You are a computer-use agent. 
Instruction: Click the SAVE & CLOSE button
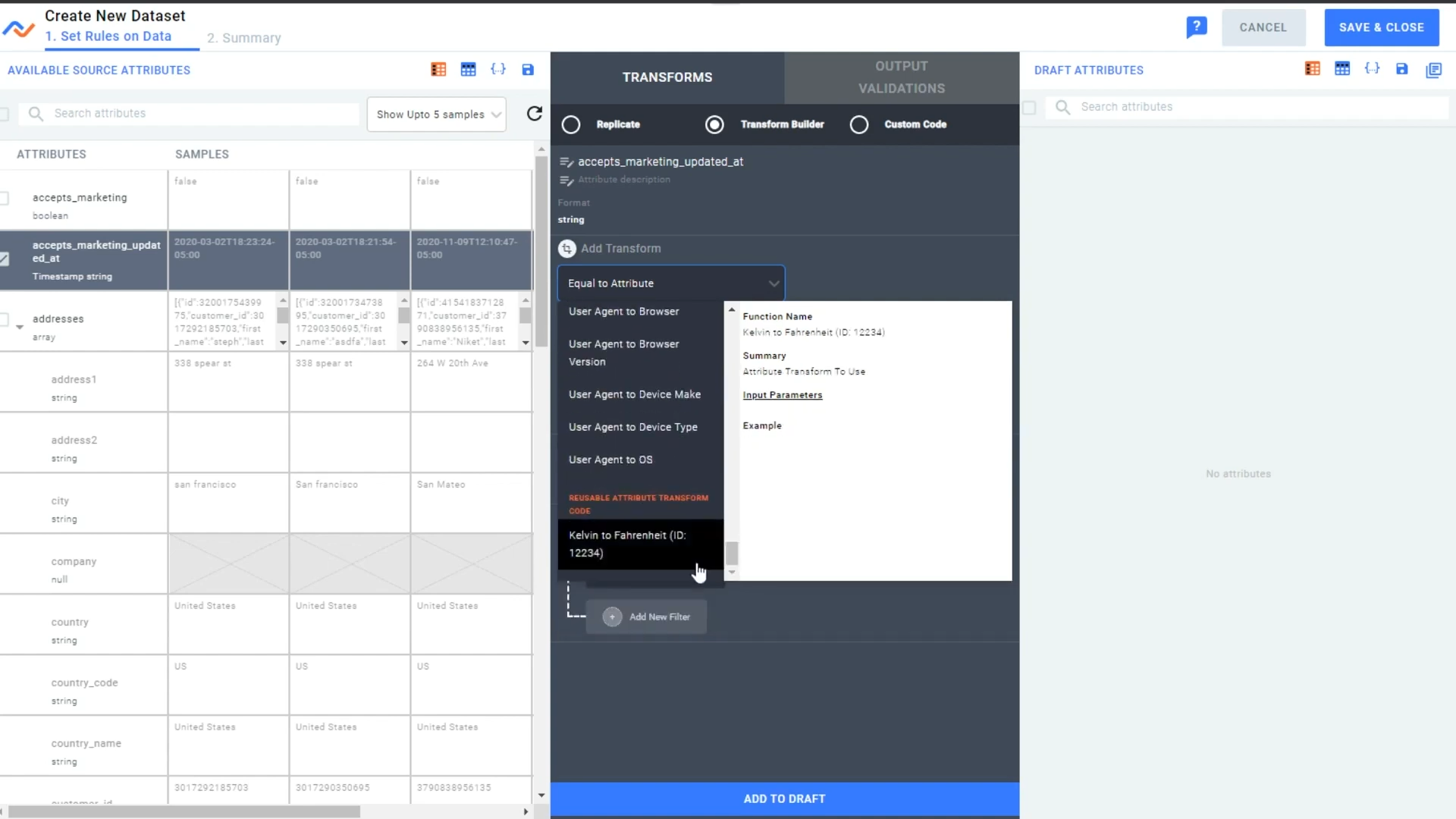coord(1381,27)
